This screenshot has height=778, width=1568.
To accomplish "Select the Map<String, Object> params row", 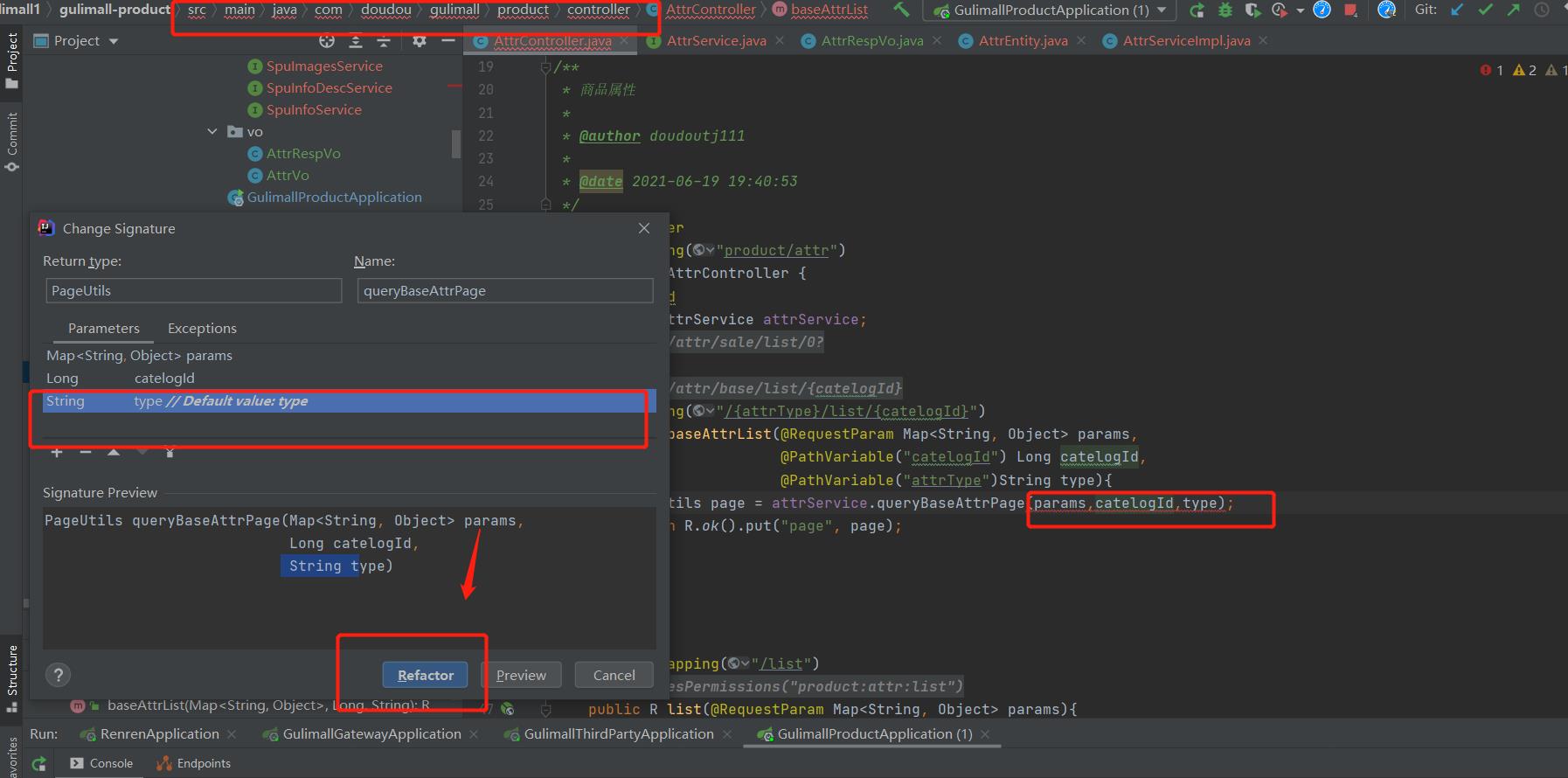I will (x=349, y=356).
